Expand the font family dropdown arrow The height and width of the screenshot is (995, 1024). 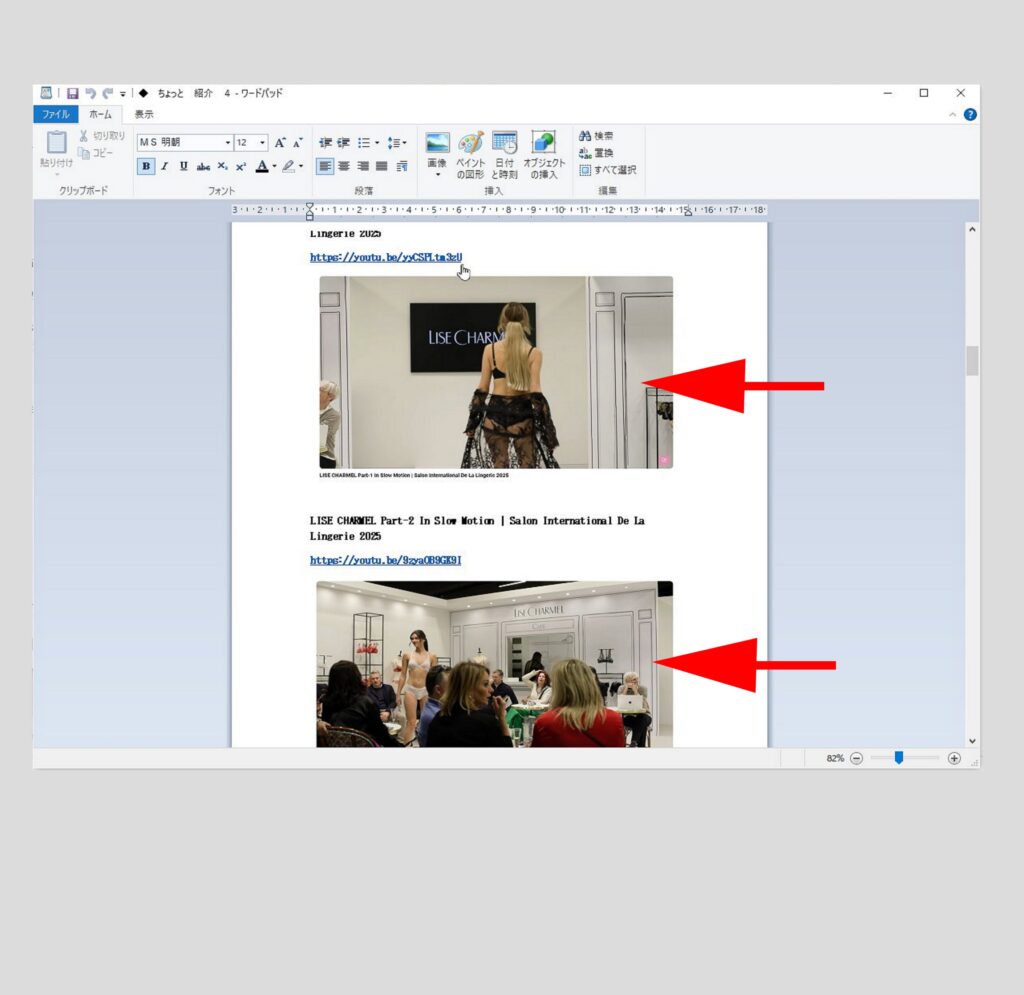[x=228, y=142]
